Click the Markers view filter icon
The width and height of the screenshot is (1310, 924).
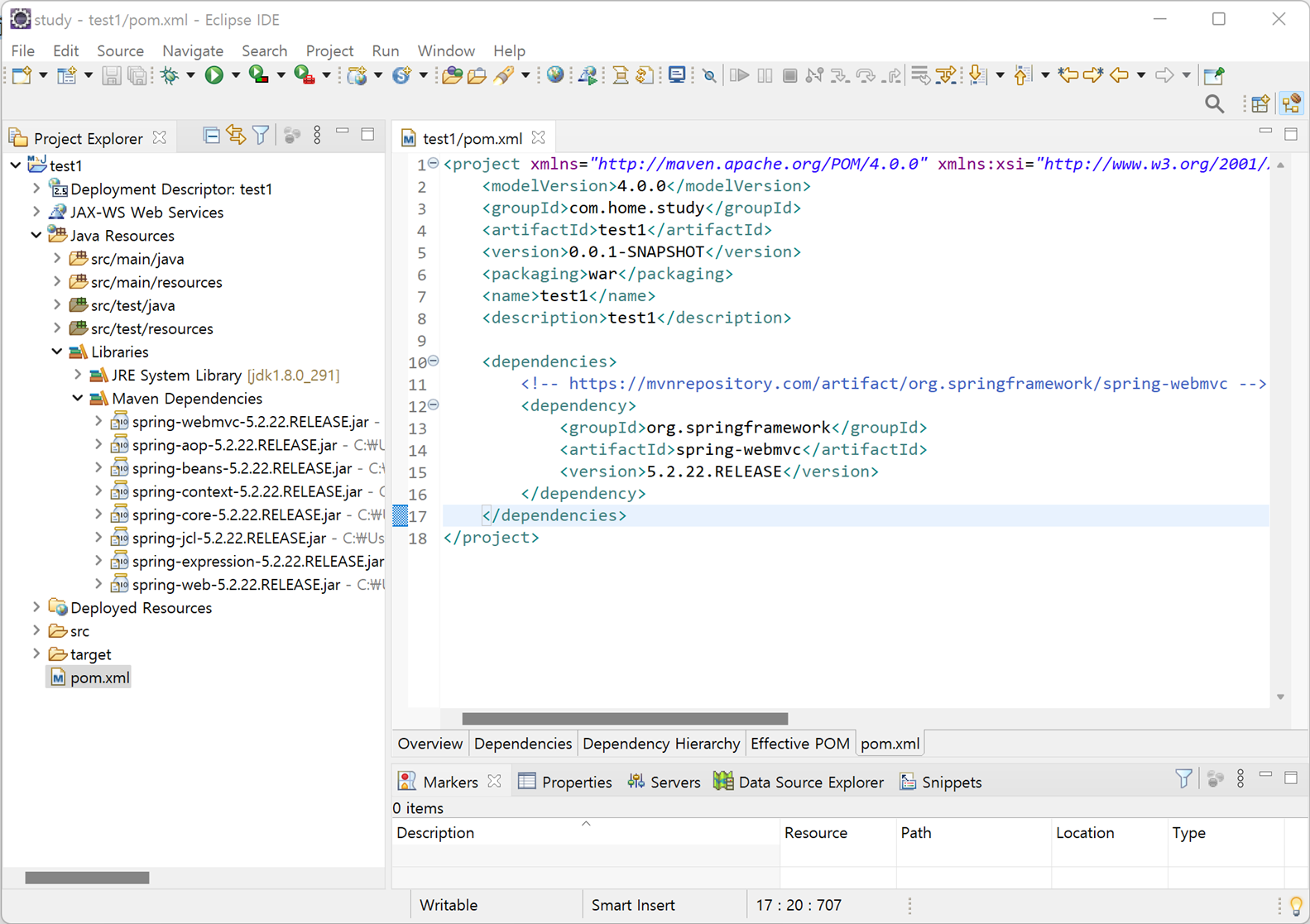1183,778
